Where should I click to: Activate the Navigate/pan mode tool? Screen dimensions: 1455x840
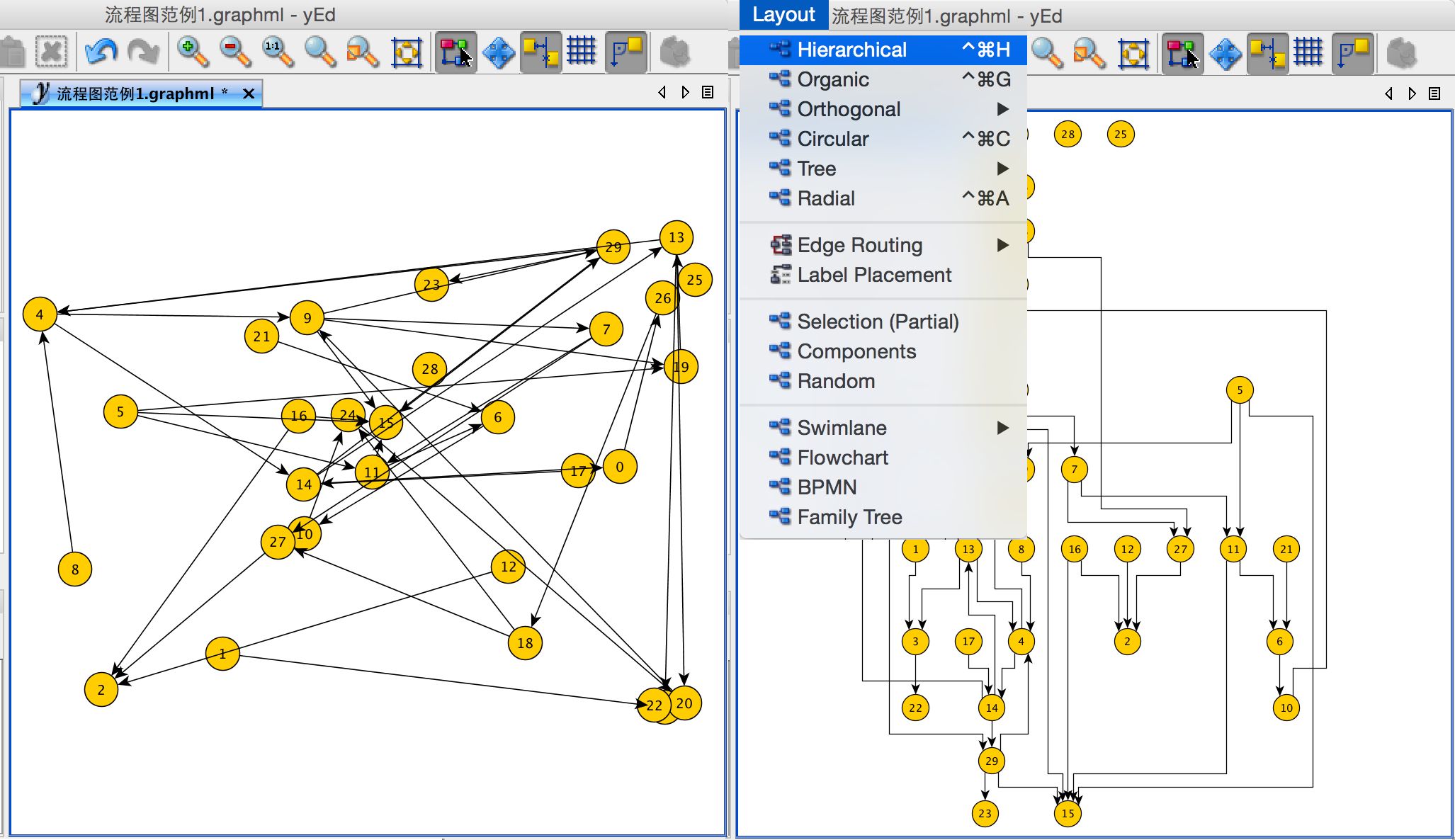[x=499, y=50]
